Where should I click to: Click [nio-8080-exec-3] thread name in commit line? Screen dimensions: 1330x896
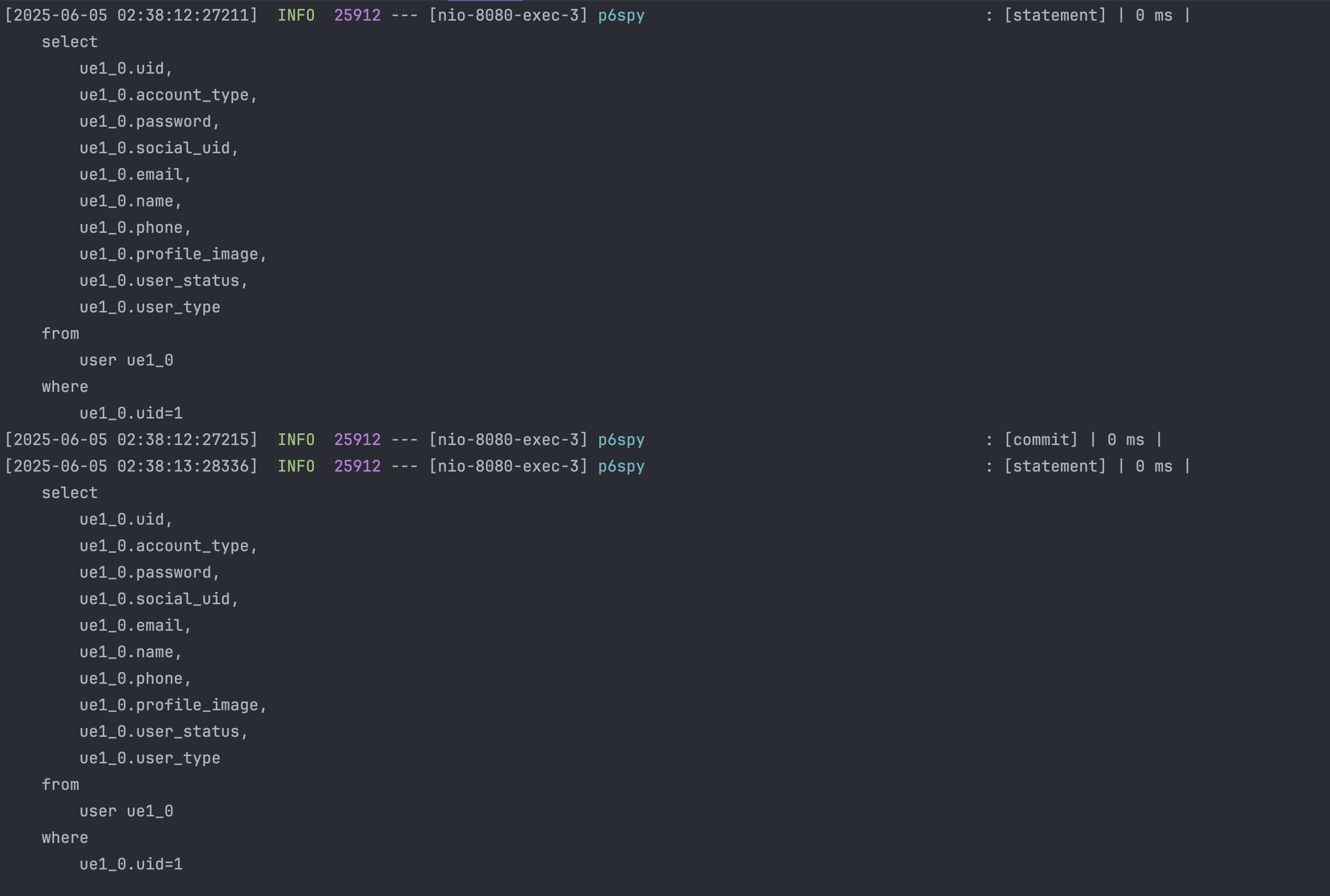(508, 440)
